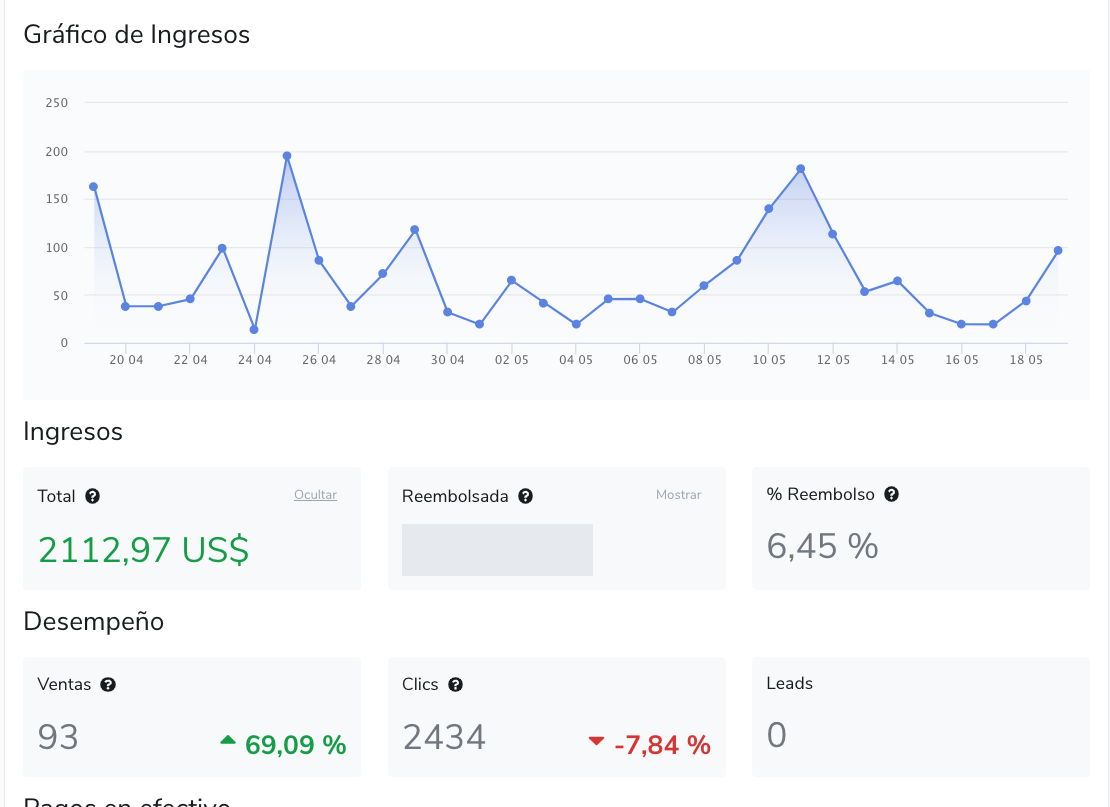1110x807 pixels.
Task: Click the last data point of the chart
Action: pyautogui.click(x=1058, y=251)
